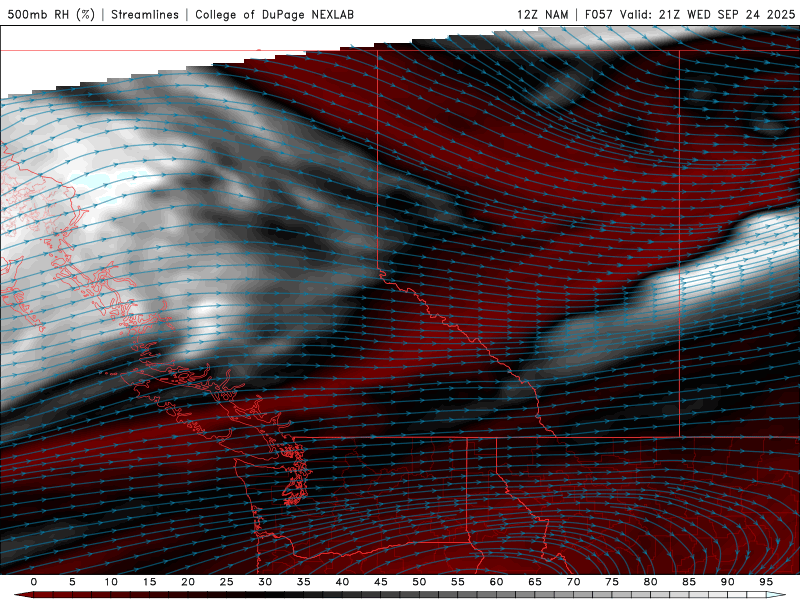Screen dimensions: 800x600
Task: Click "College of DuPage NEXLAB" text
Action: click(274, 15)
